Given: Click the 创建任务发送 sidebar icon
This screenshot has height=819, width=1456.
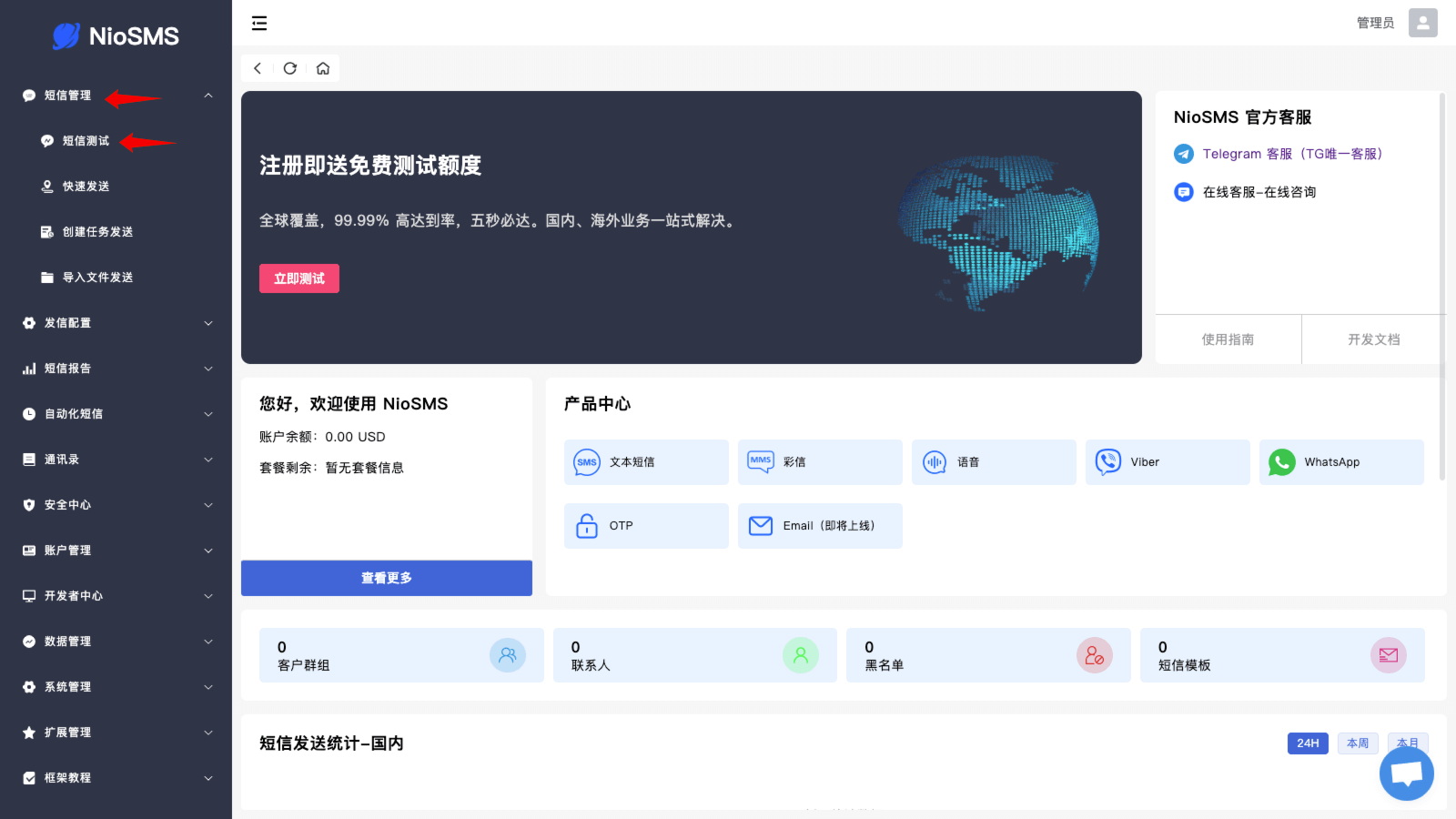Looking at the screenshot, I should 47,232.
